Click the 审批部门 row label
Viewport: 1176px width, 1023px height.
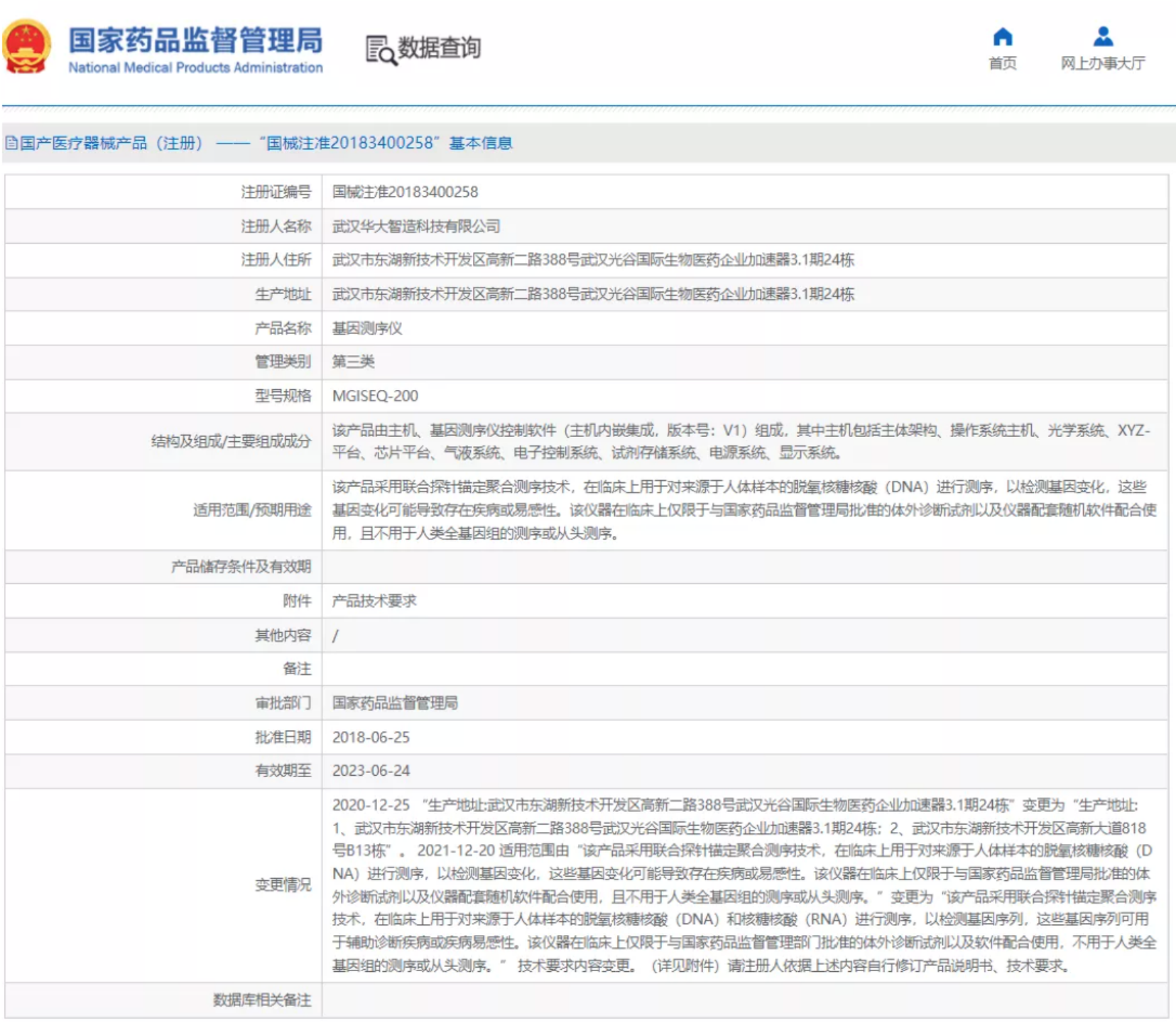tap(283, 703)
